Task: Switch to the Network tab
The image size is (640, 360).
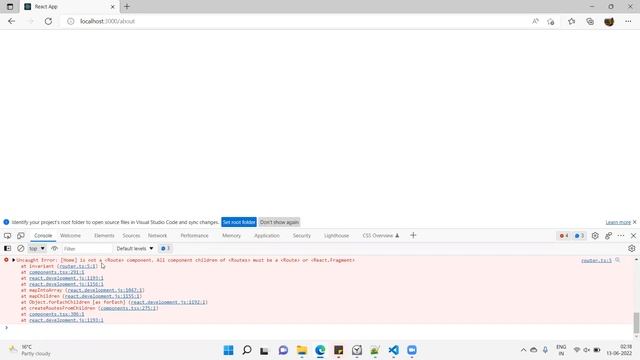Action: [x=157, y=236]
